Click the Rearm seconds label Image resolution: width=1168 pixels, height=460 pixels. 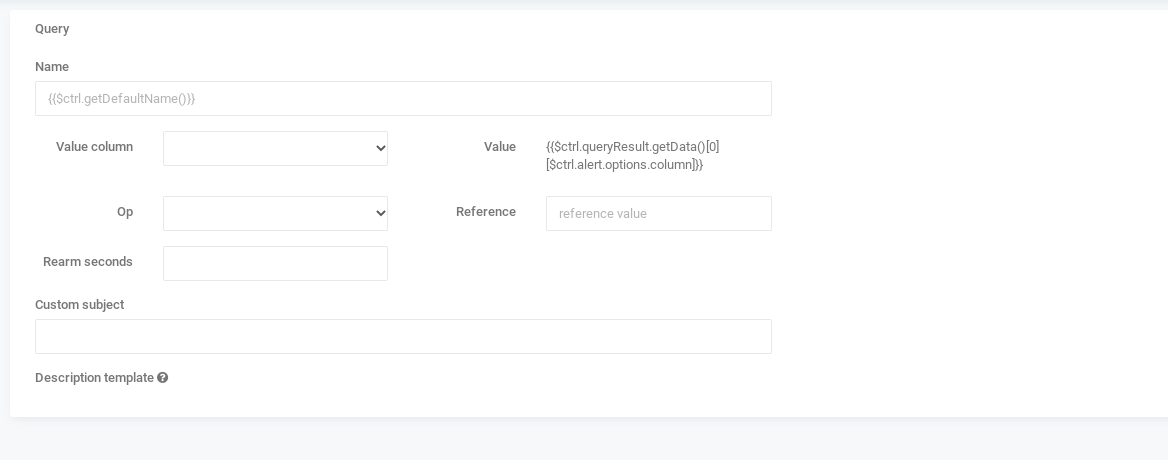[x=88, y=262]
